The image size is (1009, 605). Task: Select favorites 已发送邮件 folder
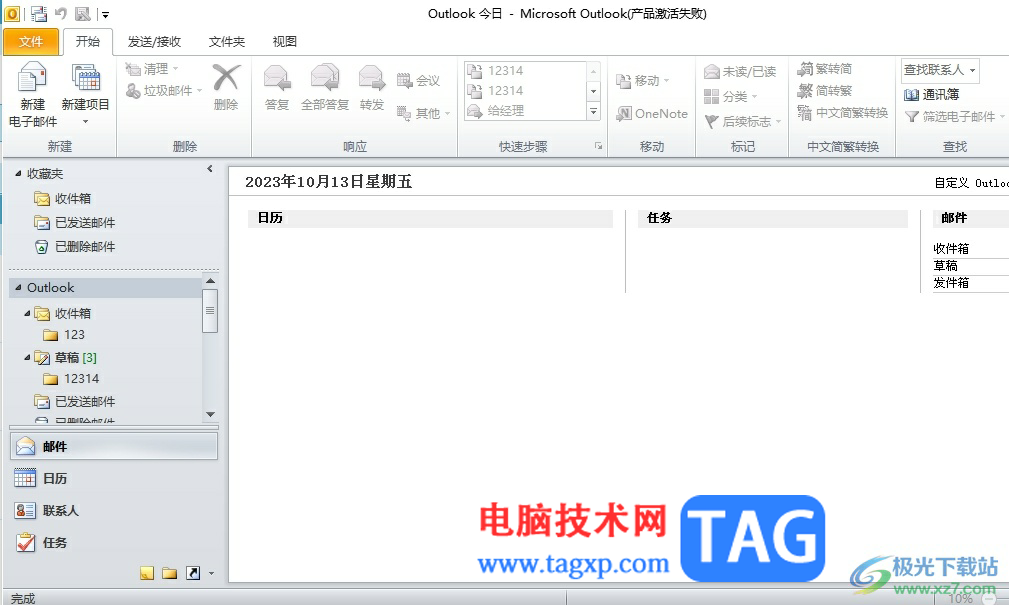tap(75, 223)
